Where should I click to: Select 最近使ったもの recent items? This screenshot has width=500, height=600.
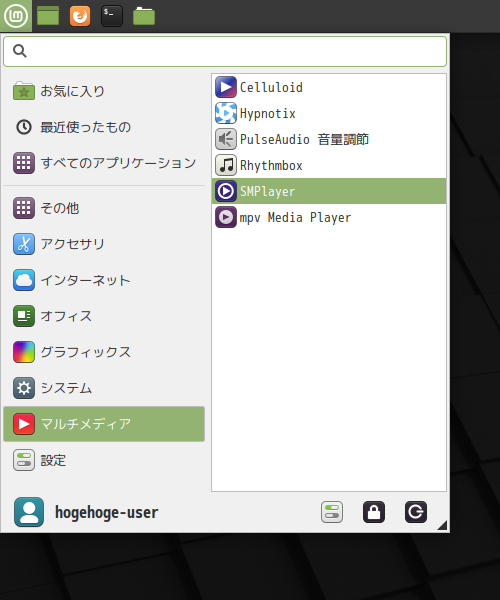[x=104, y=127]
